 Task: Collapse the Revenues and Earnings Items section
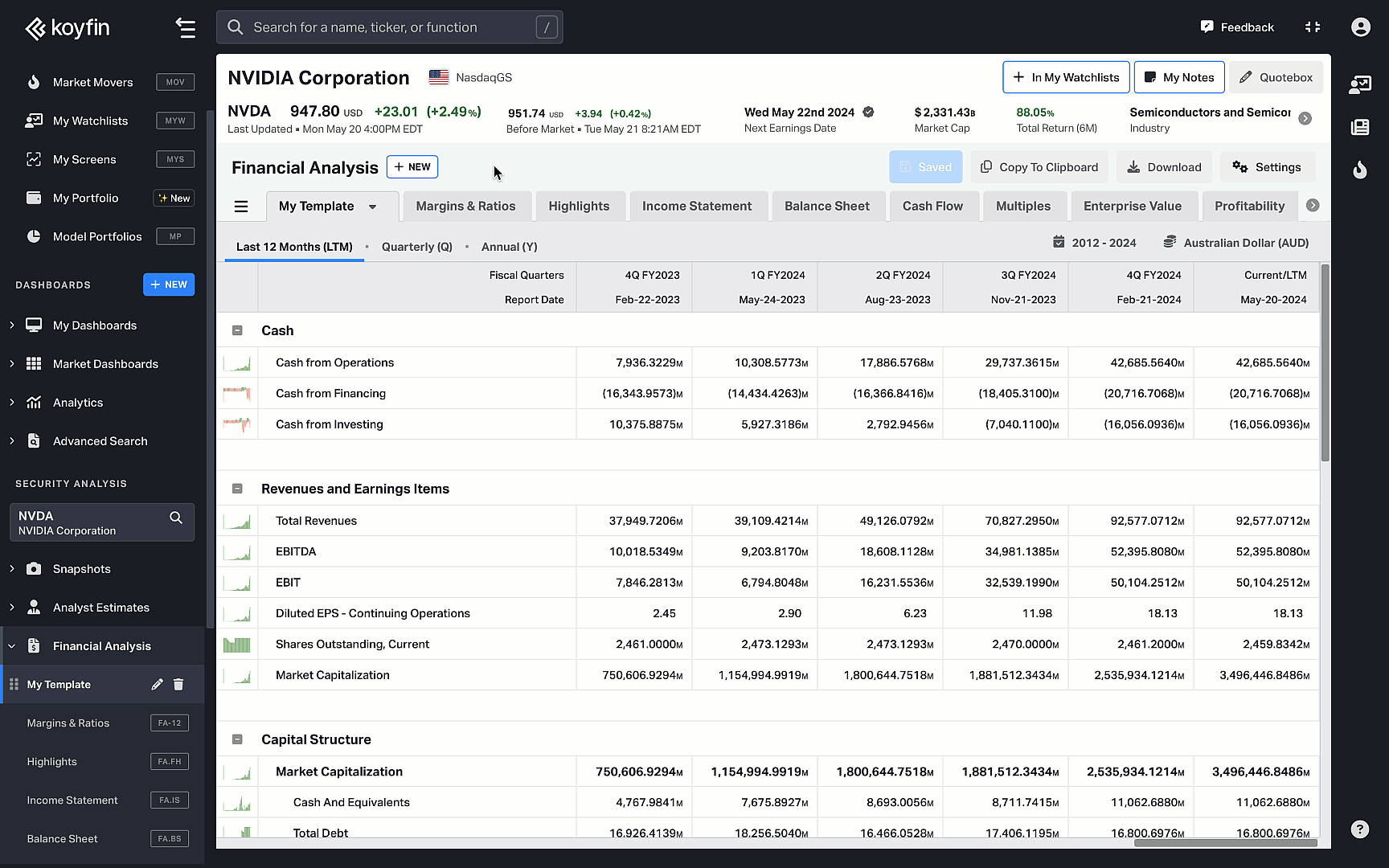point(237,488)
